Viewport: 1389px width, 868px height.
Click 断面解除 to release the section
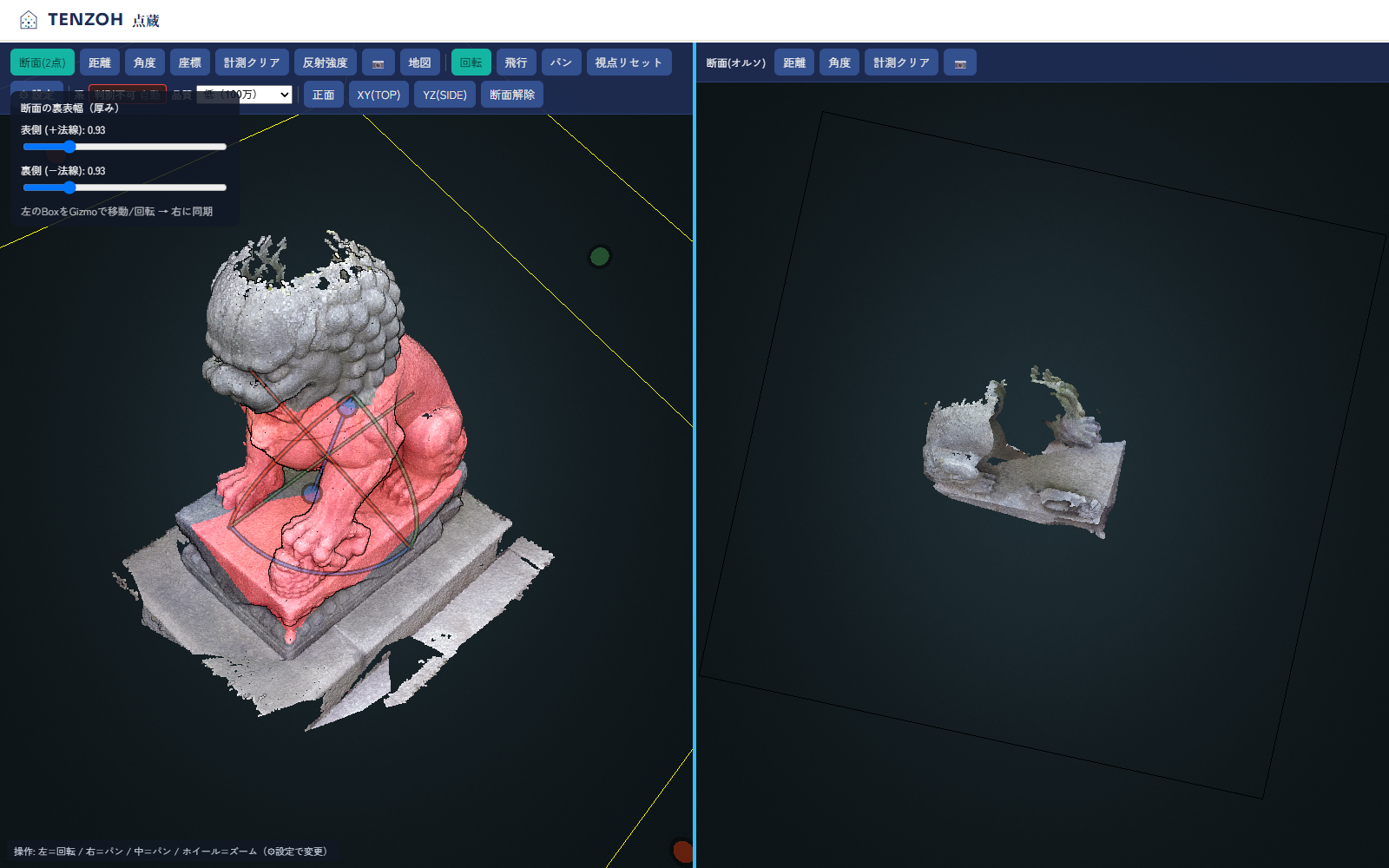(512, 95)
